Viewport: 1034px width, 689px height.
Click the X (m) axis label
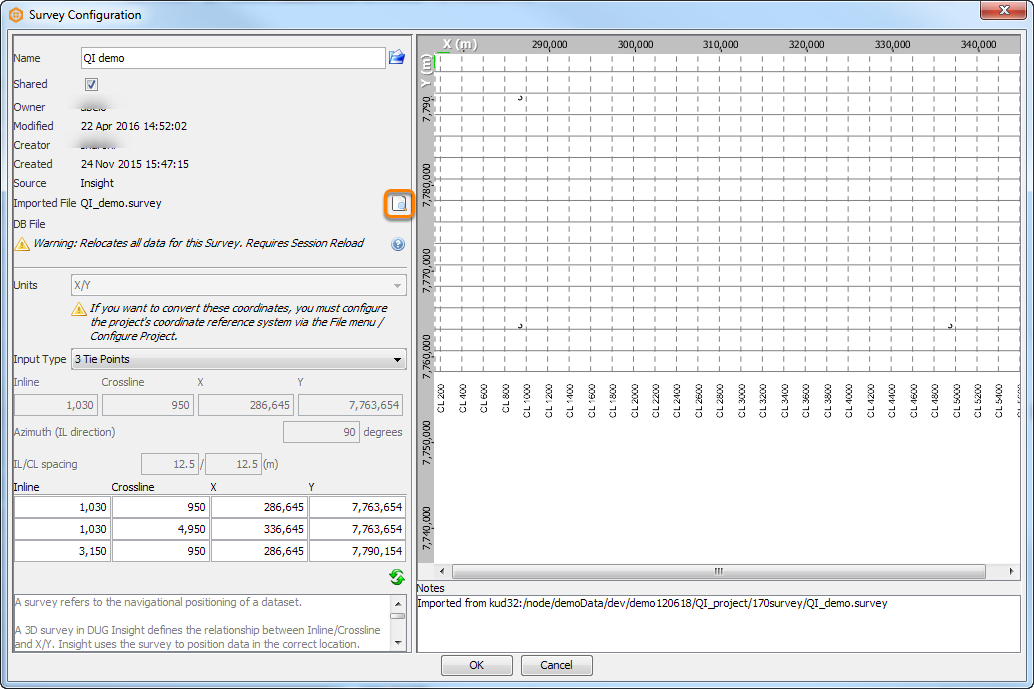(460, 44)
